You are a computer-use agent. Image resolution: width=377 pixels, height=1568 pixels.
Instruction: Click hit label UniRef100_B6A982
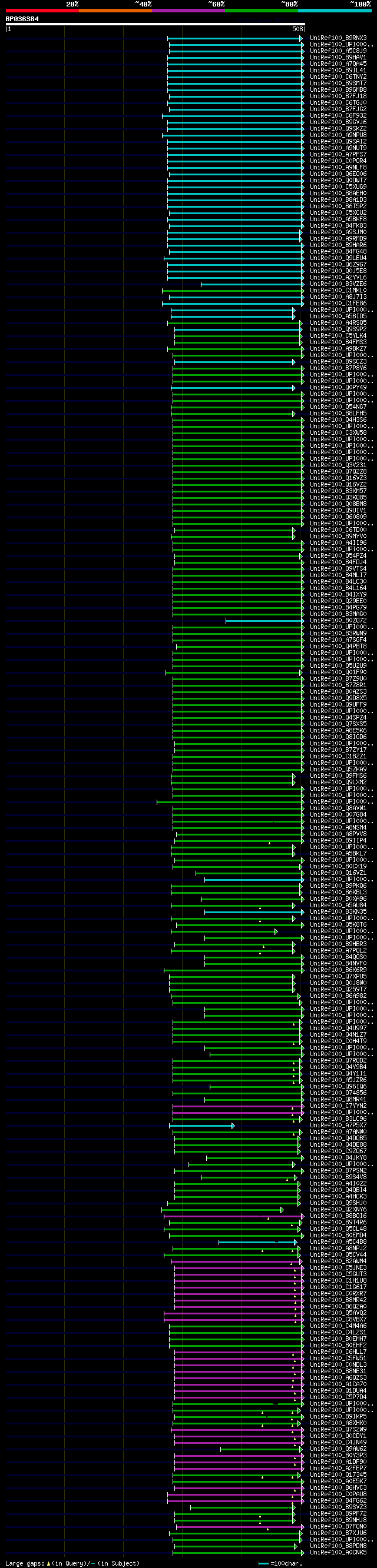tap(338, 997)
